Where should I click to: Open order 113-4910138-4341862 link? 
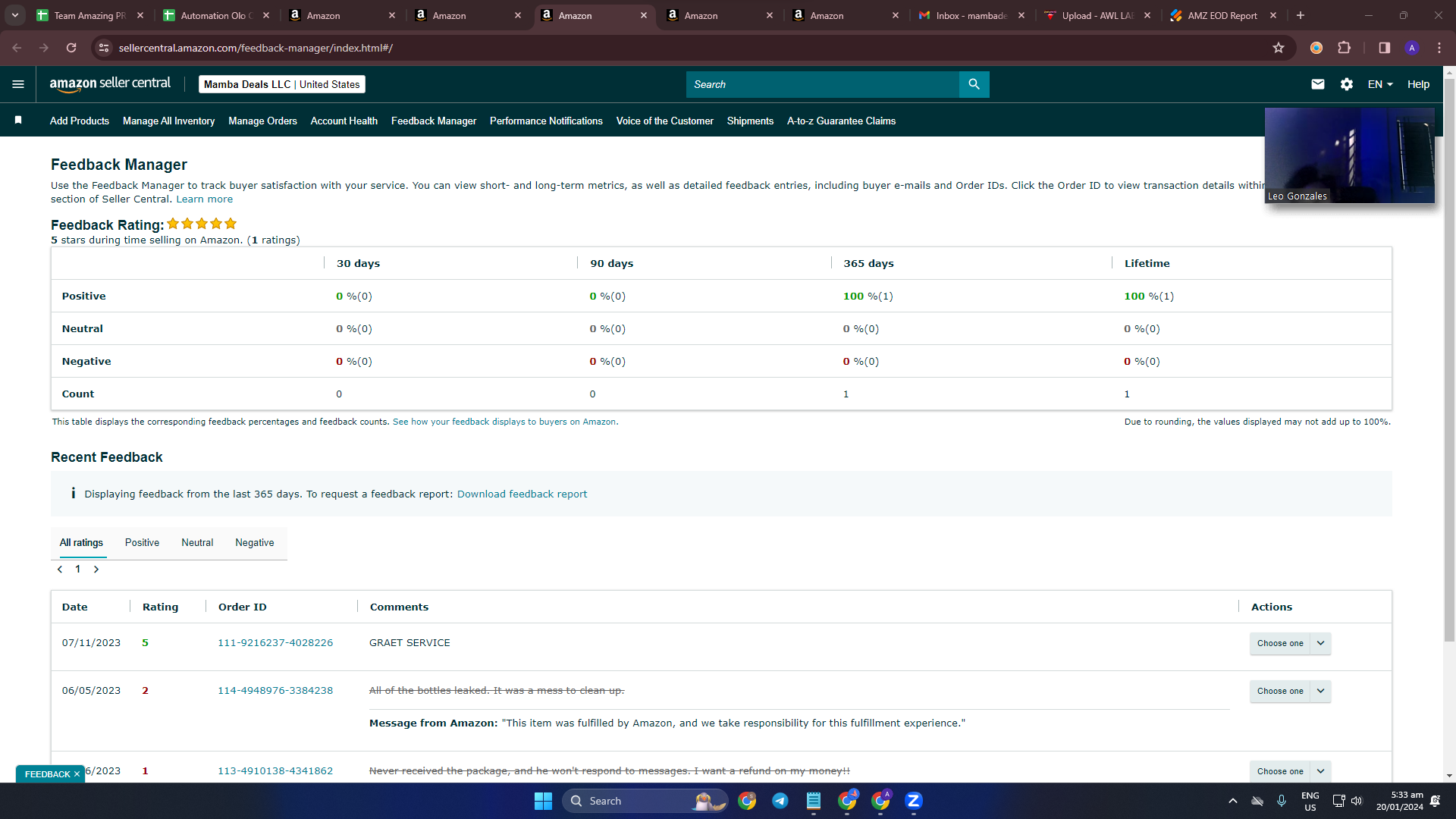[x=275, y=771]
